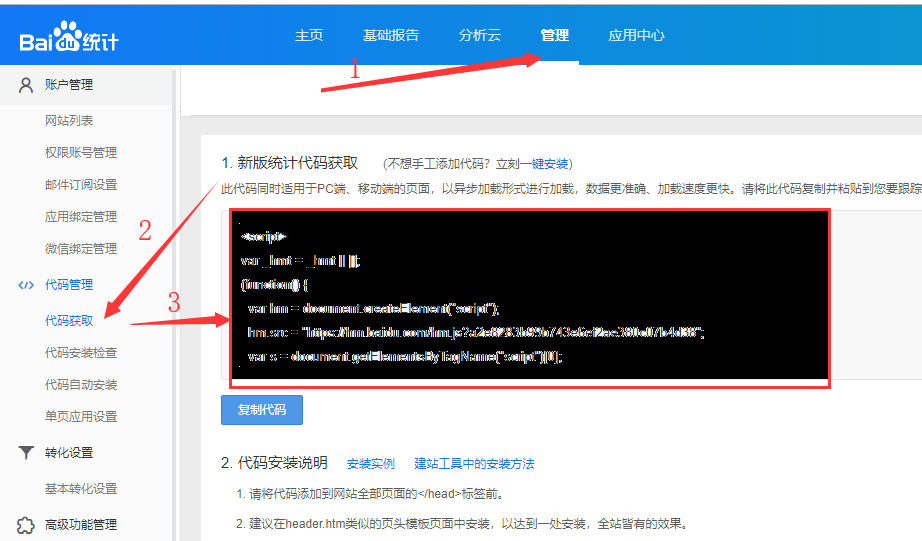
Task: Open the 安装实例 link
Action: click(370, 464)
